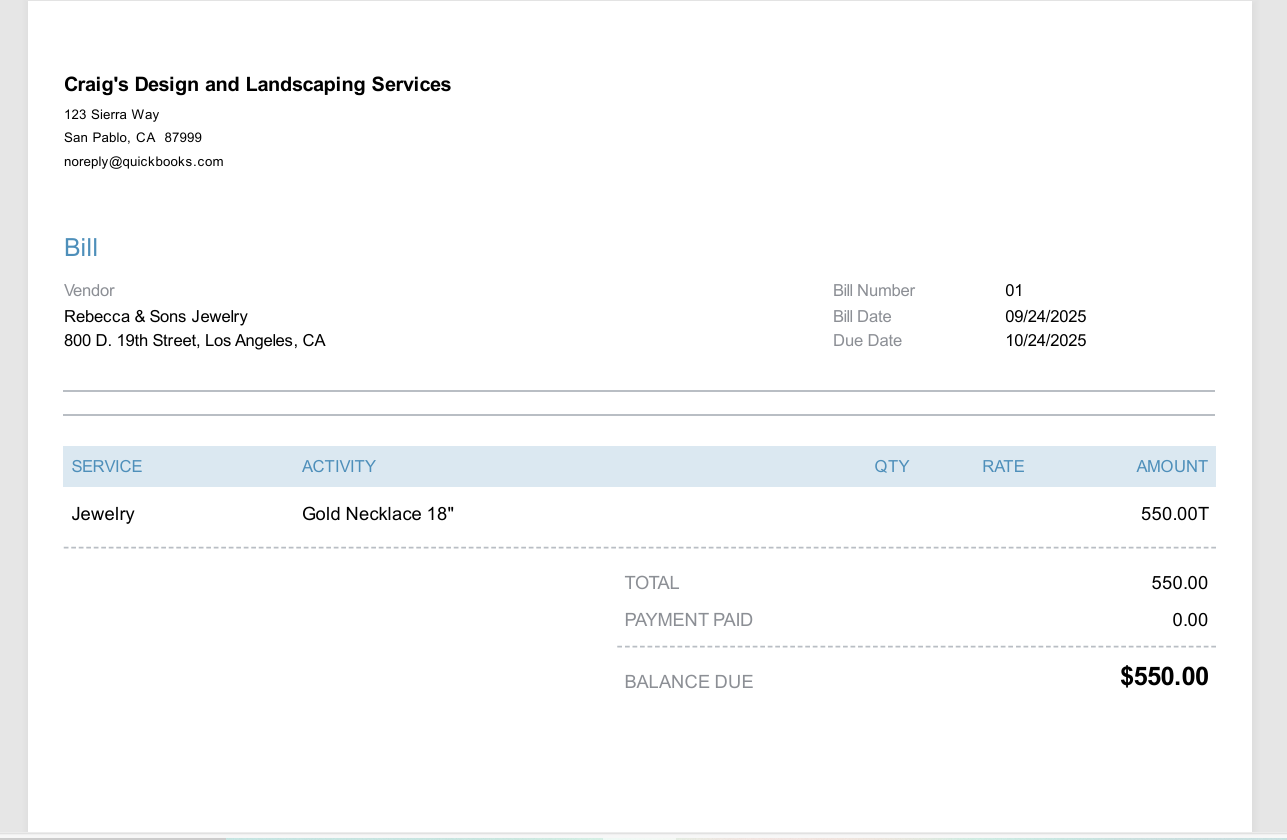
Task: Select the QTY column header
Action: tap(891, 467)
